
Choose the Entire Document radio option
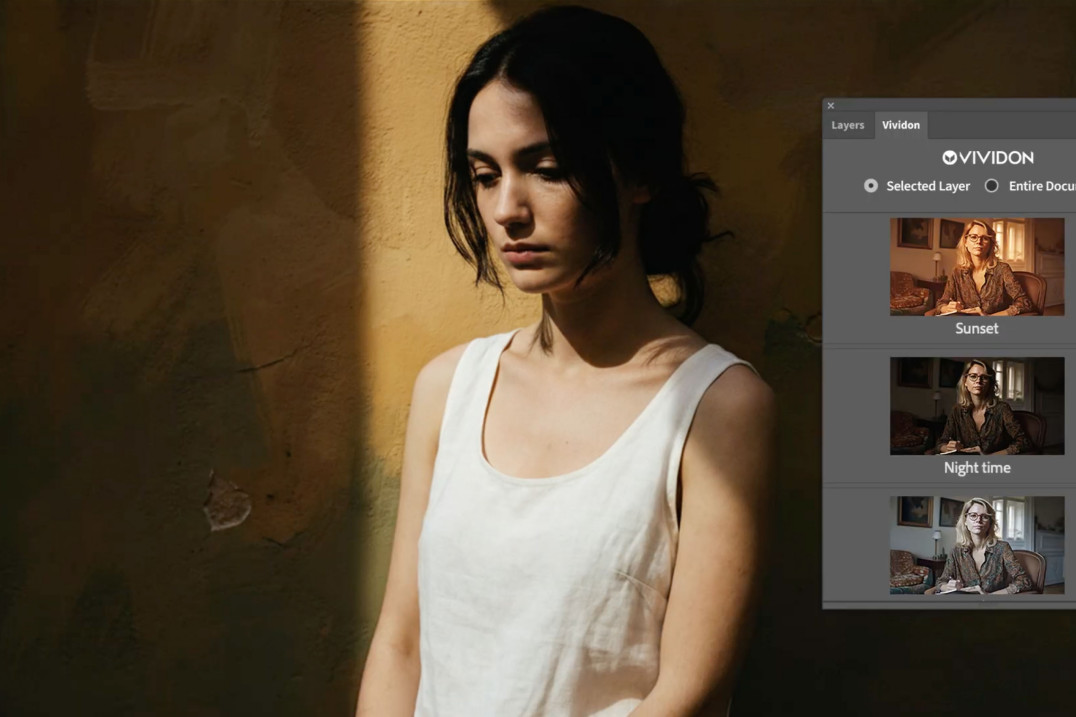click(x=991, y=186)
